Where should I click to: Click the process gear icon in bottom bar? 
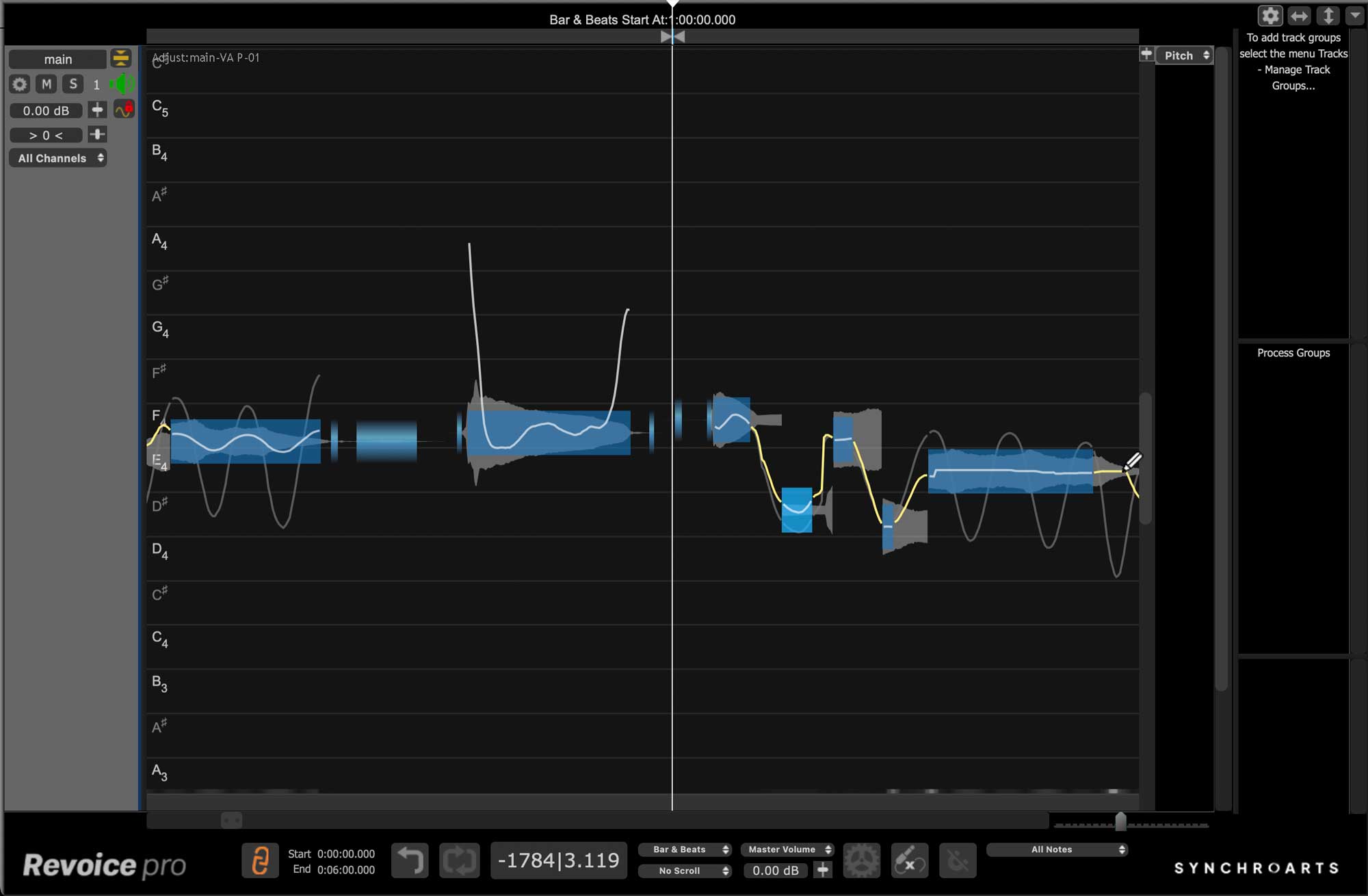(861, 860)
